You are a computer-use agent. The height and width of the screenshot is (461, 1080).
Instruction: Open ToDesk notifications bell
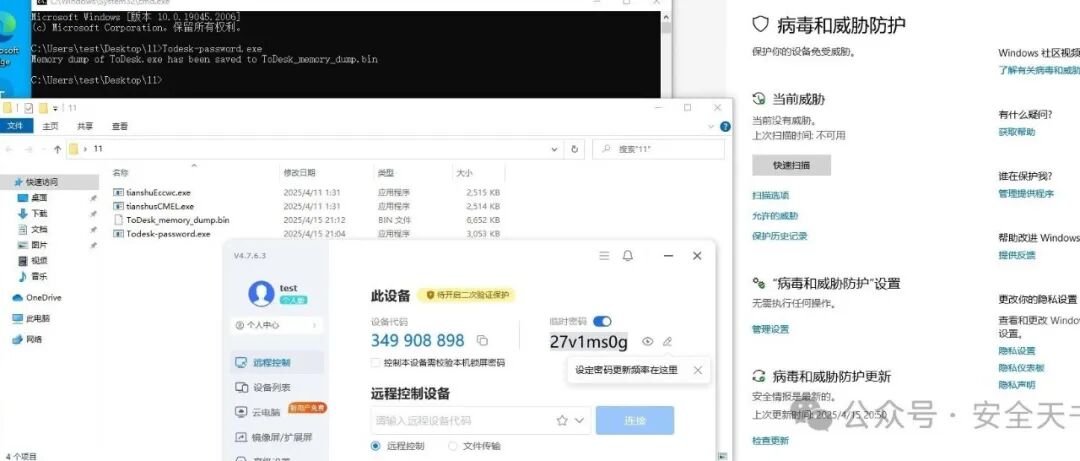coord(627,256)
